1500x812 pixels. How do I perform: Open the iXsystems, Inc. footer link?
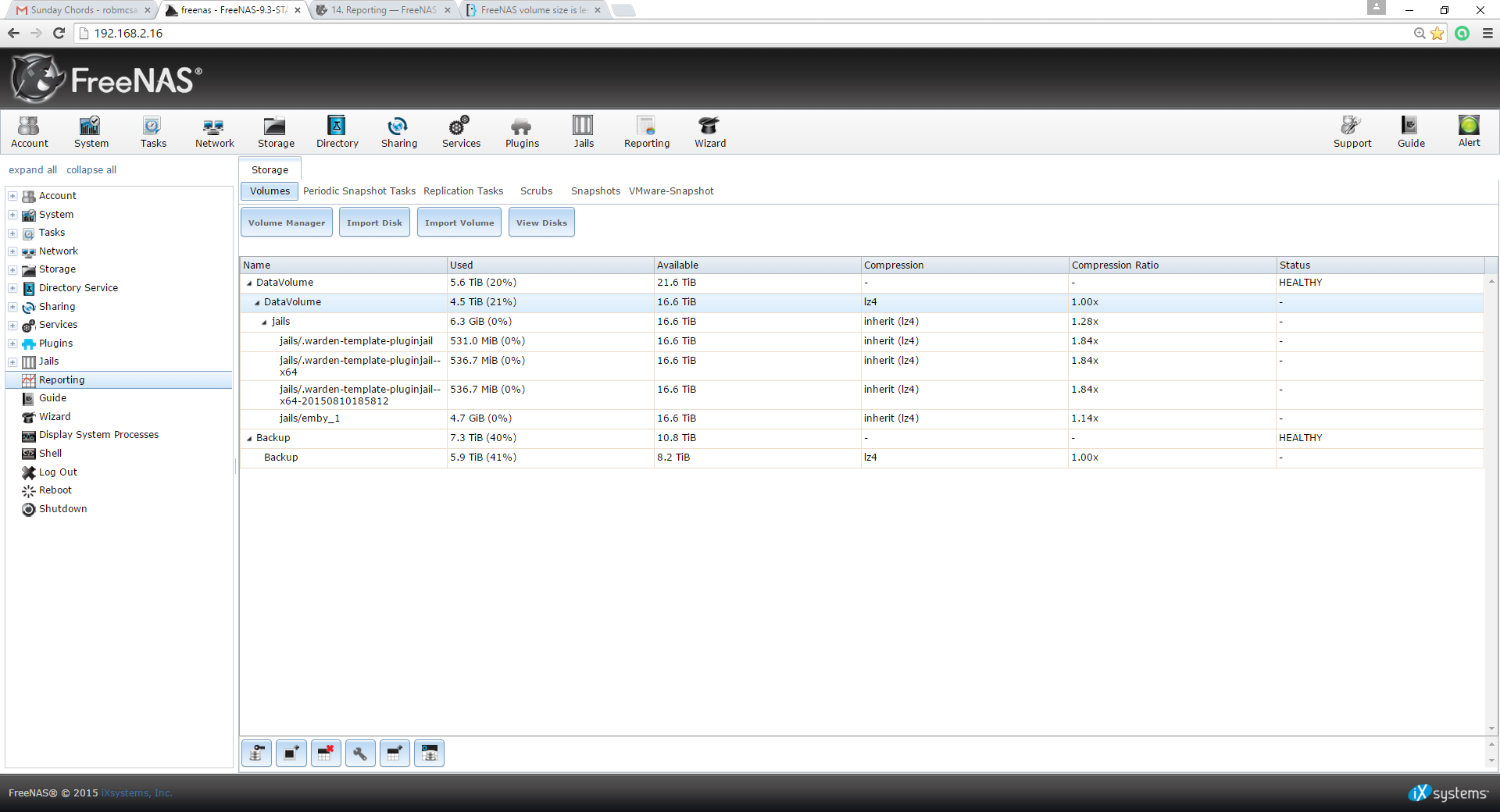pyautogui.click(x=137, y=793)
